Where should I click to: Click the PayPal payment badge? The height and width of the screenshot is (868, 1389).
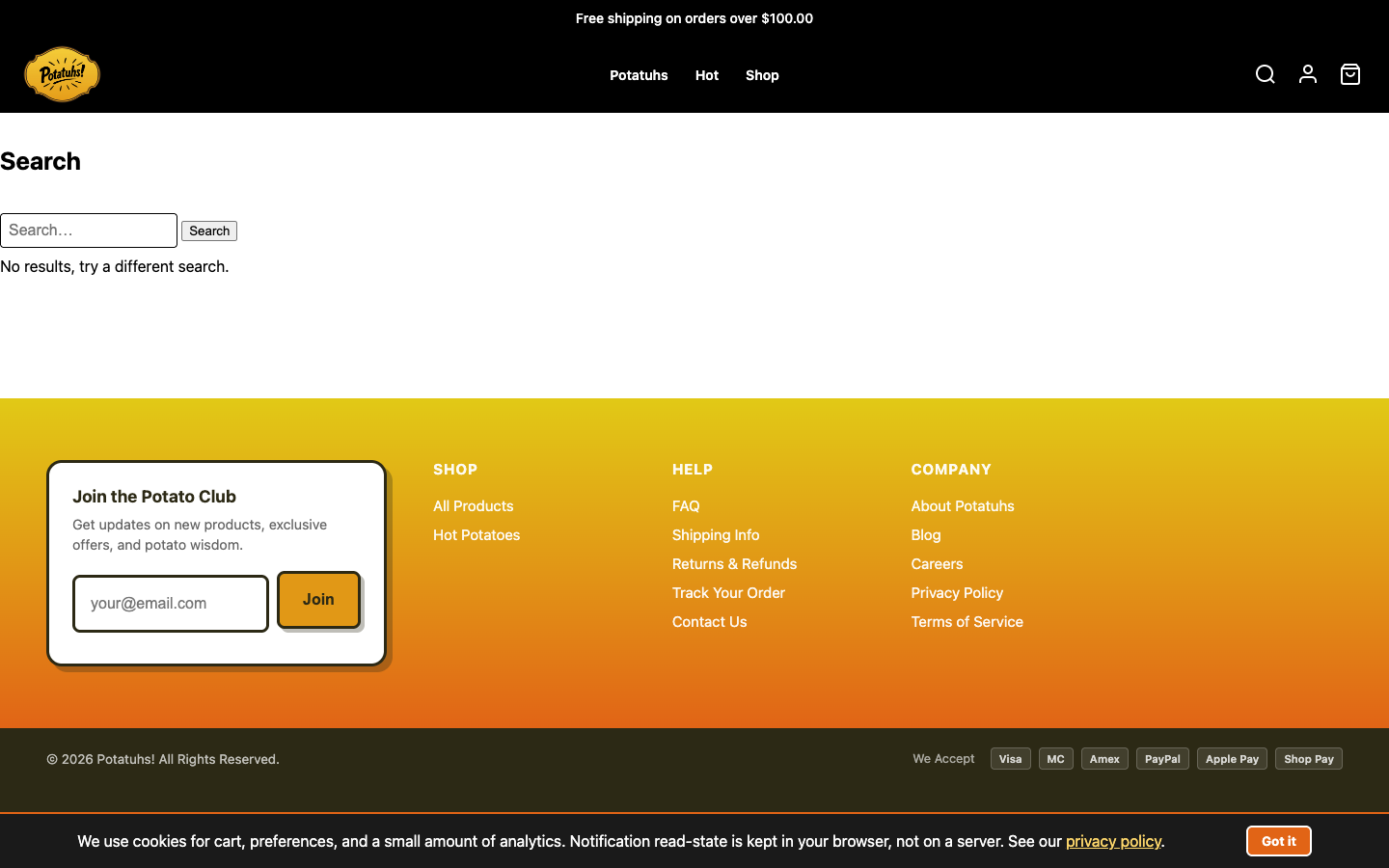coord(1162,759)
